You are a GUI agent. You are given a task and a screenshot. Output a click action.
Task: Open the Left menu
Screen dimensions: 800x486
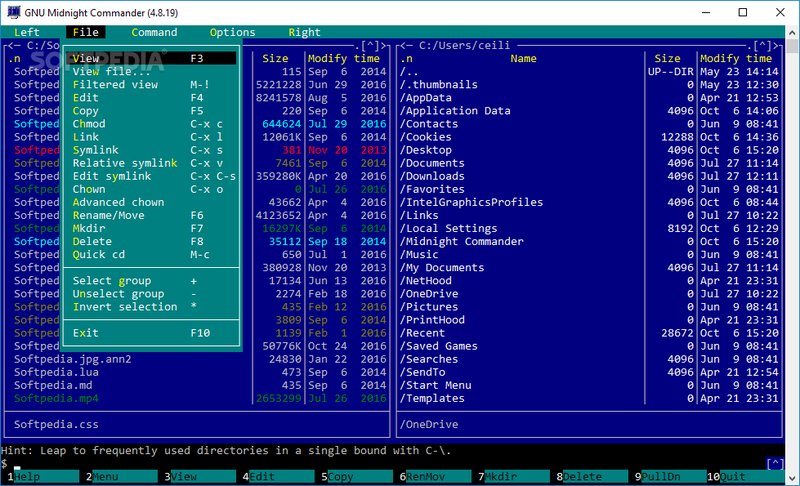pos(27,32)
